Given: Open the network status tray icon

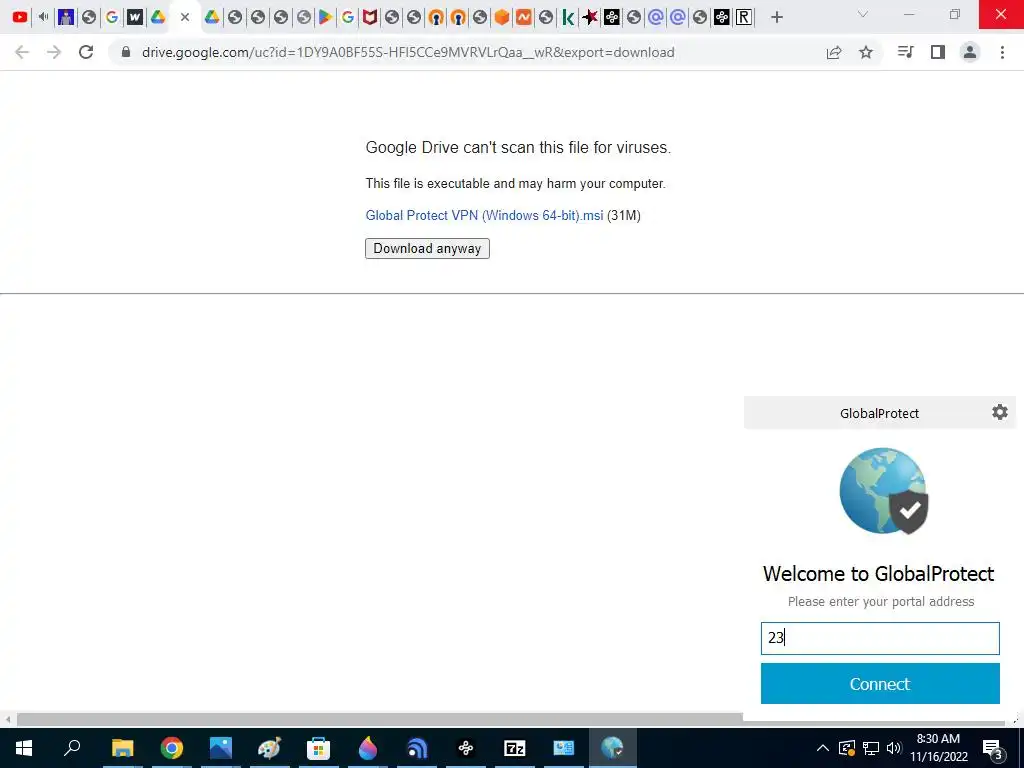Looking at the screenshot, I should tap(871, 748).
